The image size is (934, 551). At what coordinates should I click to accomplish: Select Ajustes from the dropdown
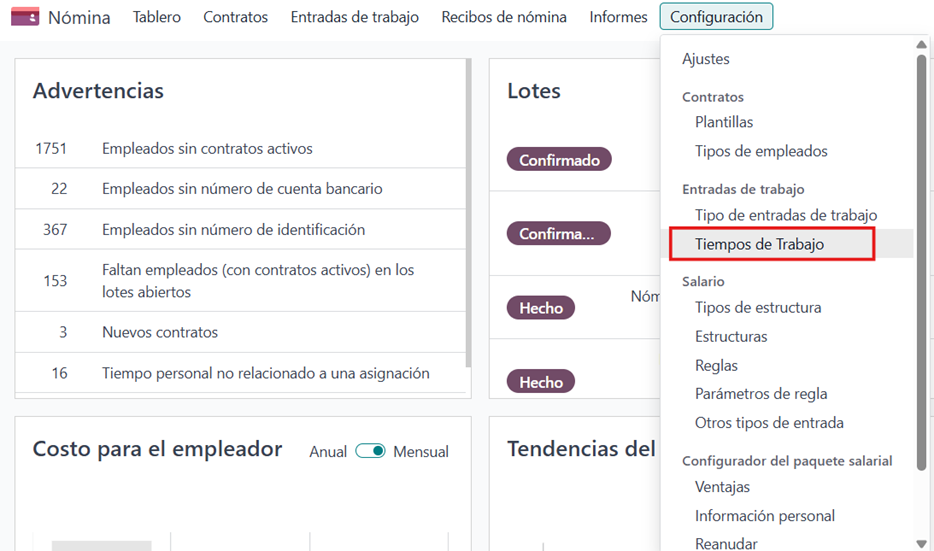point(706,59)
